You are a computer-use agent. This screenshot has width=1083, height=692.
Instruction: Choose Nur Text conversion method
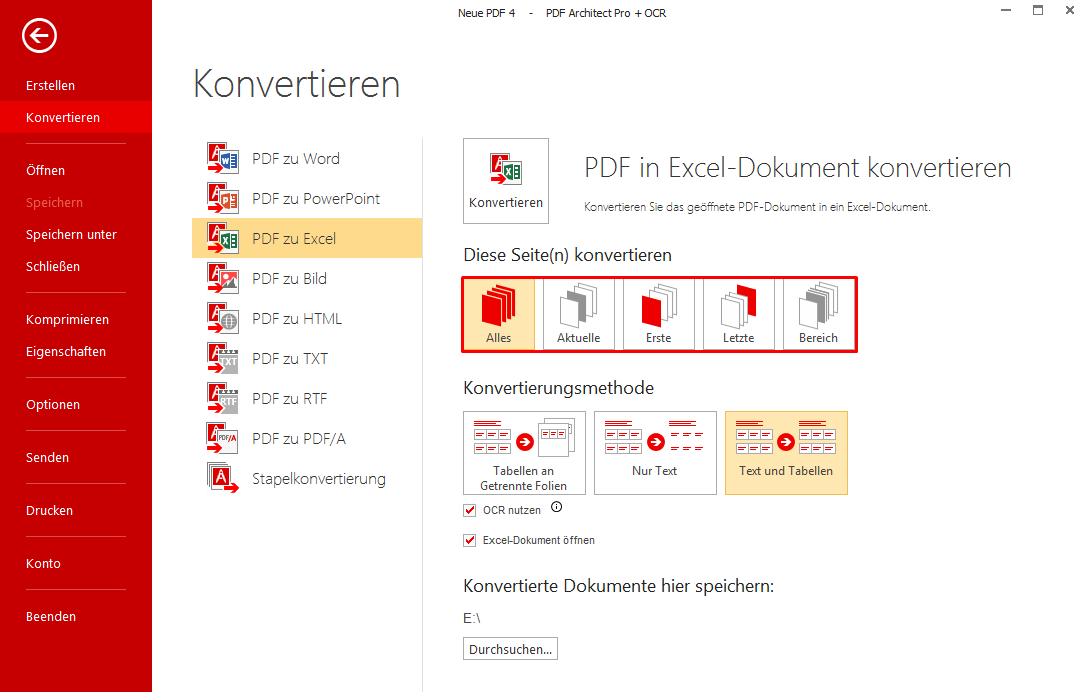tap(655, 453)
